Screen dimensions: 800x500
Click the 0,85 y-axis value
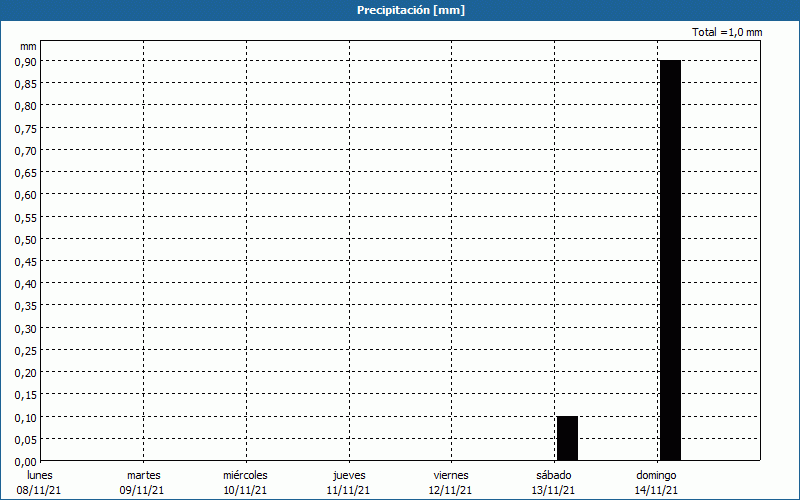26,84
